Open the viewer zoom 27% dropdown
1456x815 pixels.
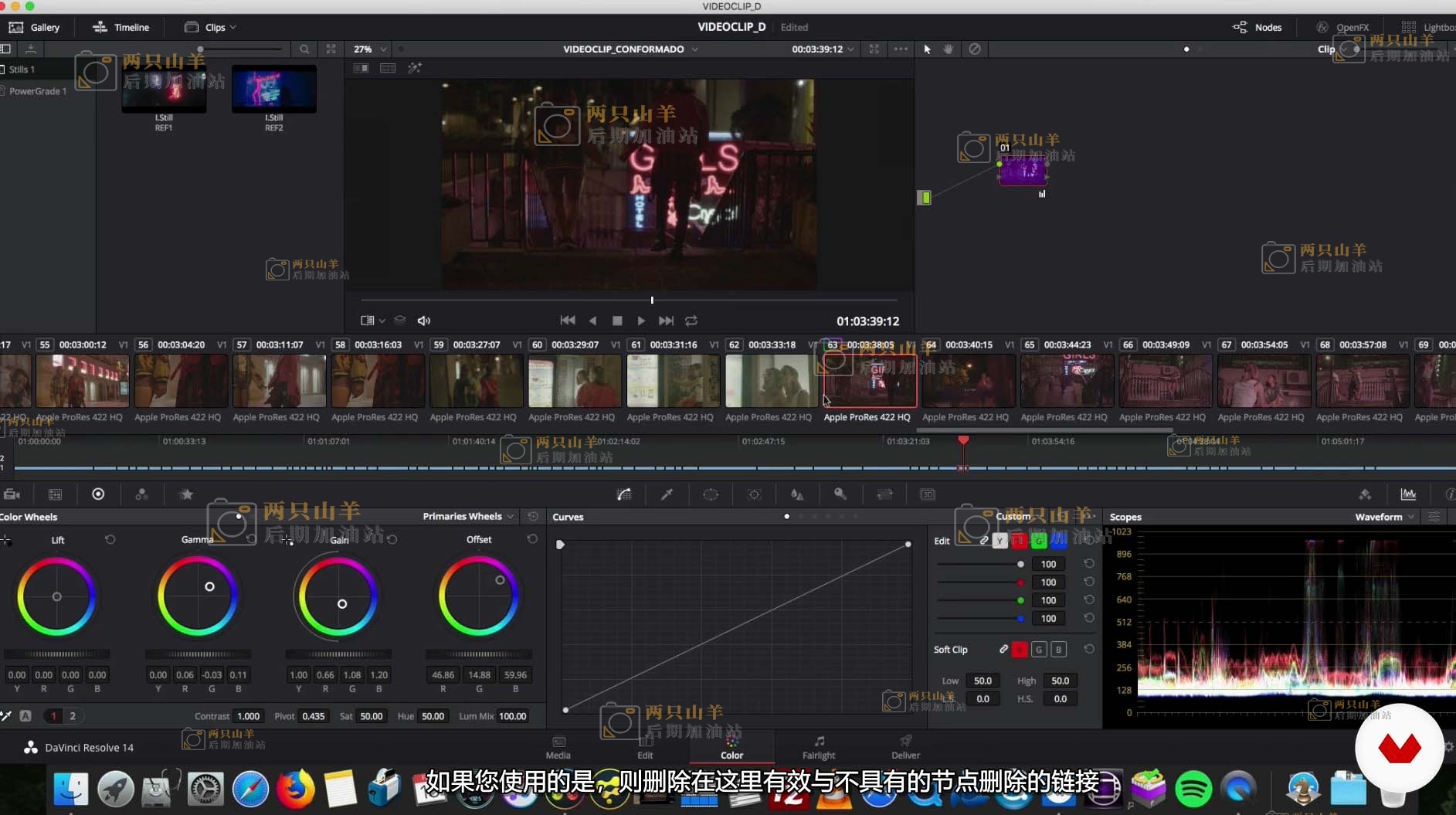(370, 49)
